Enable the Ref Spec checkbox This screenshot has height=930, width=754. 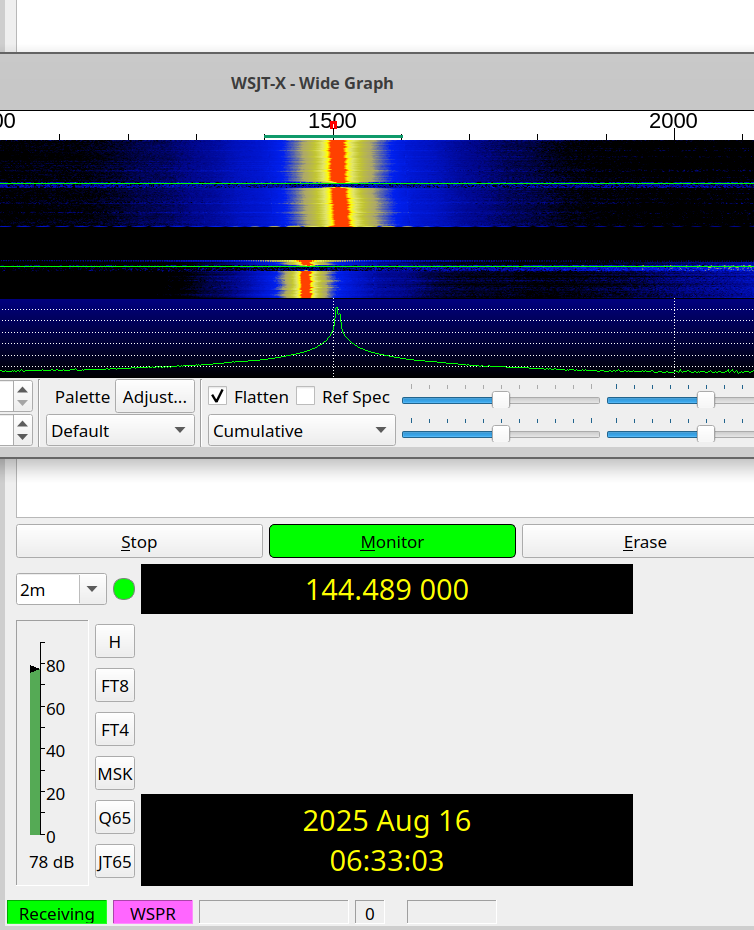(x=306, y=396)
